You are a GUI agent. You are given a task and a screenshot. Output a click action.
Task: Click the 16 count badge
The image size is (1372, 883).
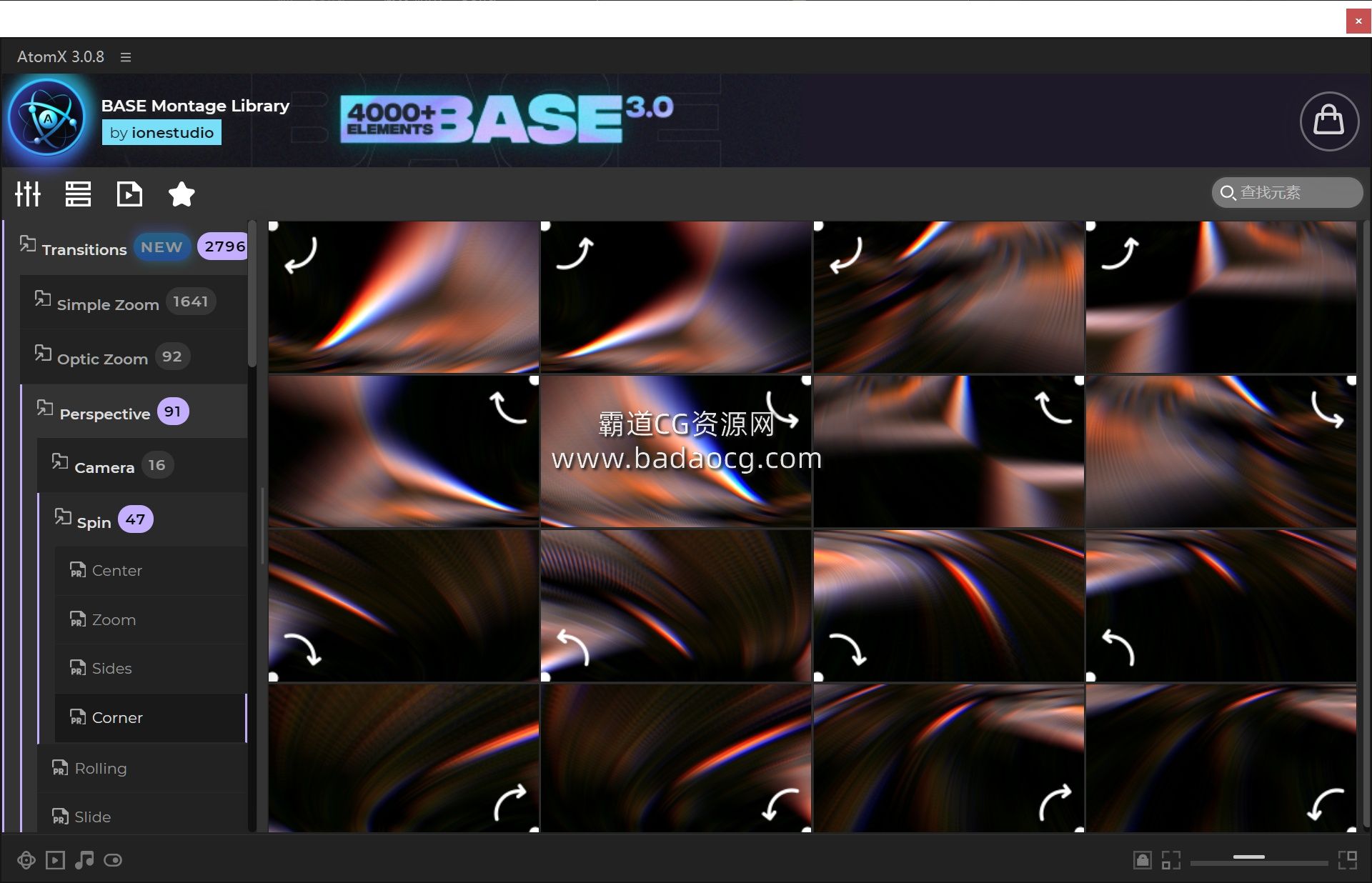point(156,465)
